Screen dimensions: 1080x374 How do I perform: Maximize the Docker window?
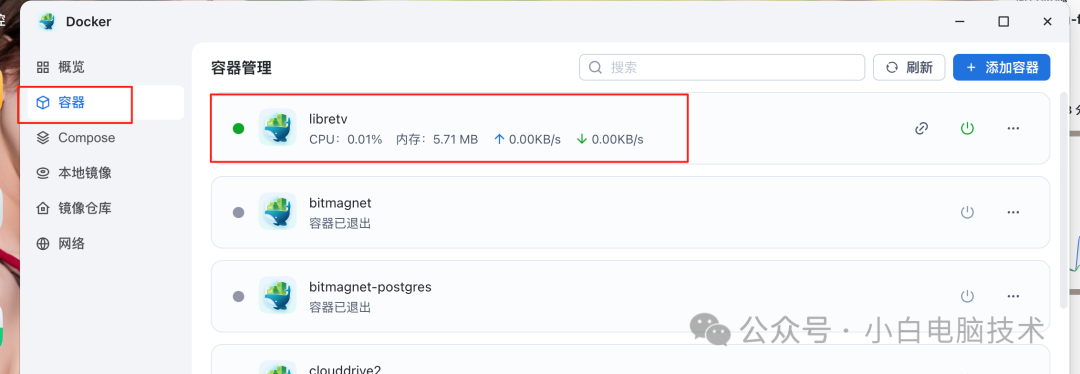[x=1004, y=21]
